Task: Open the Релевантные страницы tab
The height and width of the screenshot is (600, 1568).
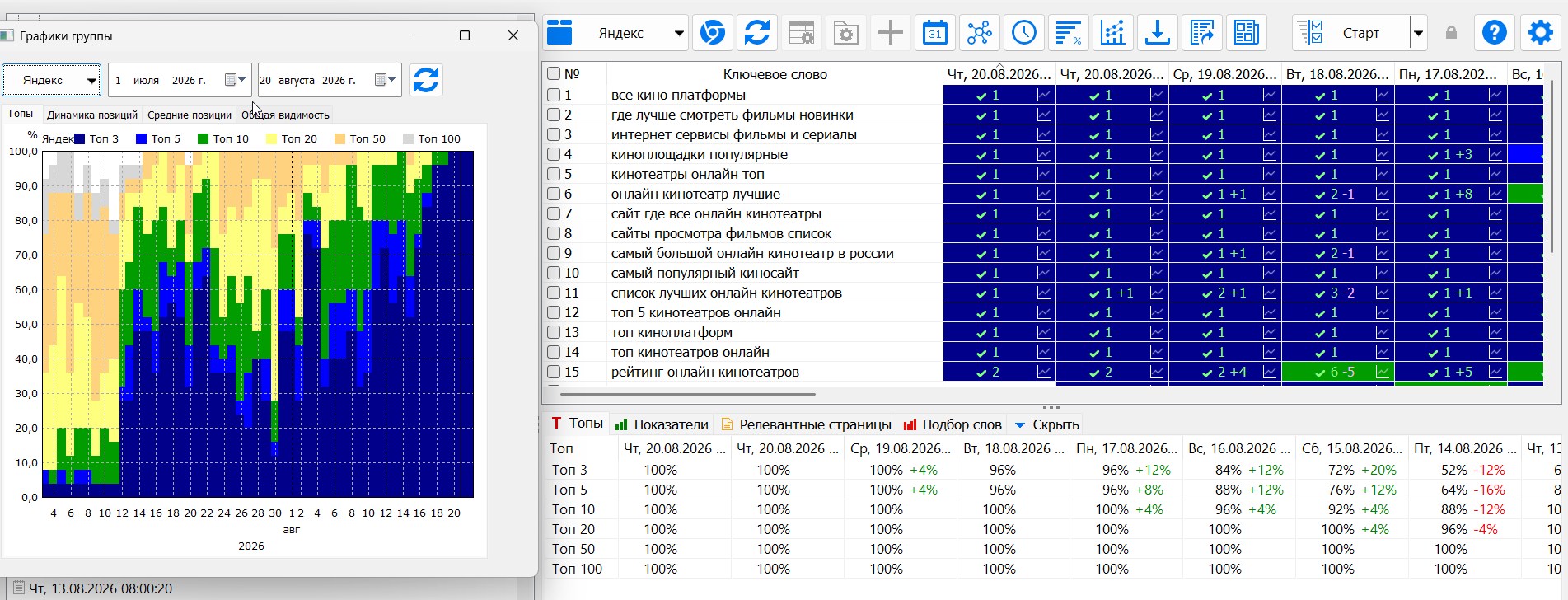Action: (806, 424)
